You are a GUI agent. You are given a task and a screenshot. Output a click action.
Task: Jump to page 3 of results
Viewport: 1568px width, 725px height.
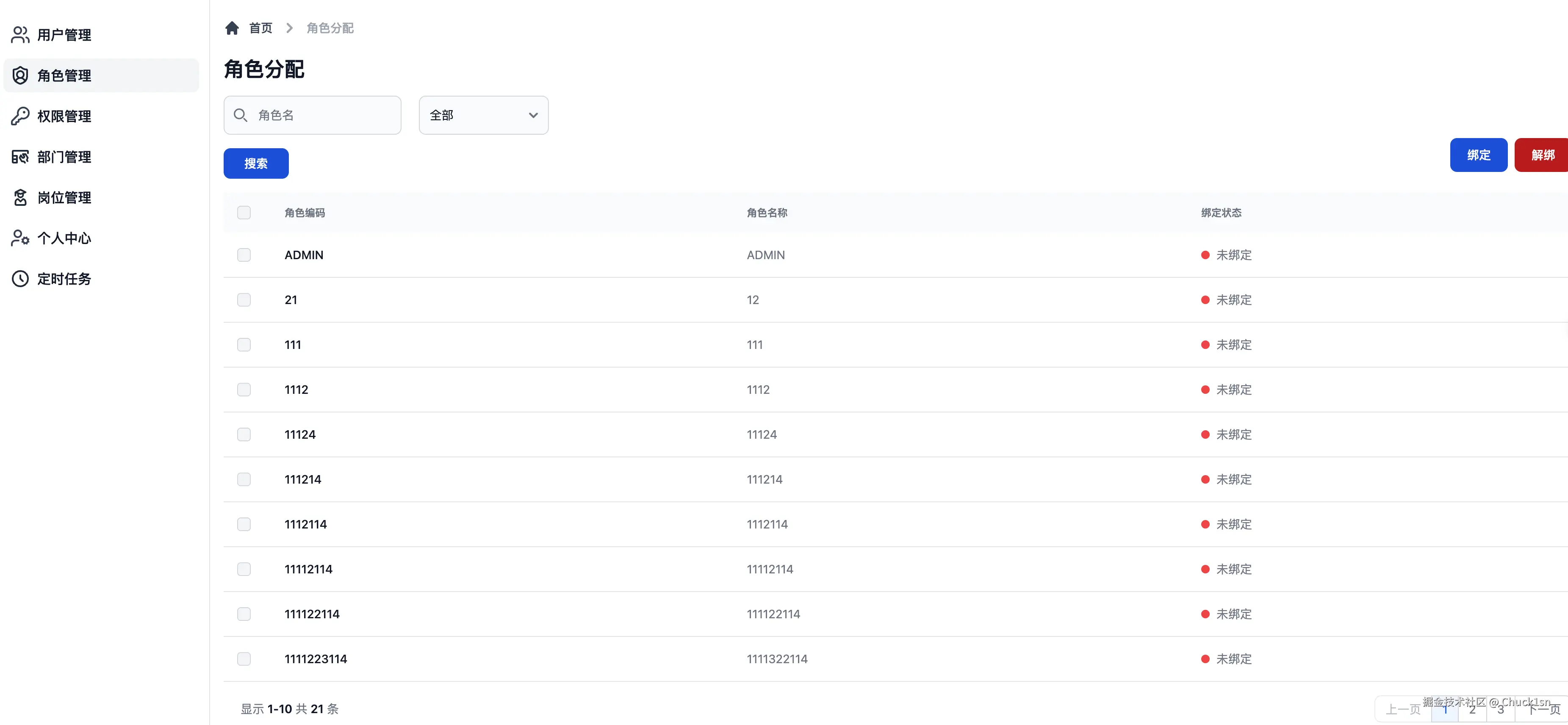[1500, 710]
